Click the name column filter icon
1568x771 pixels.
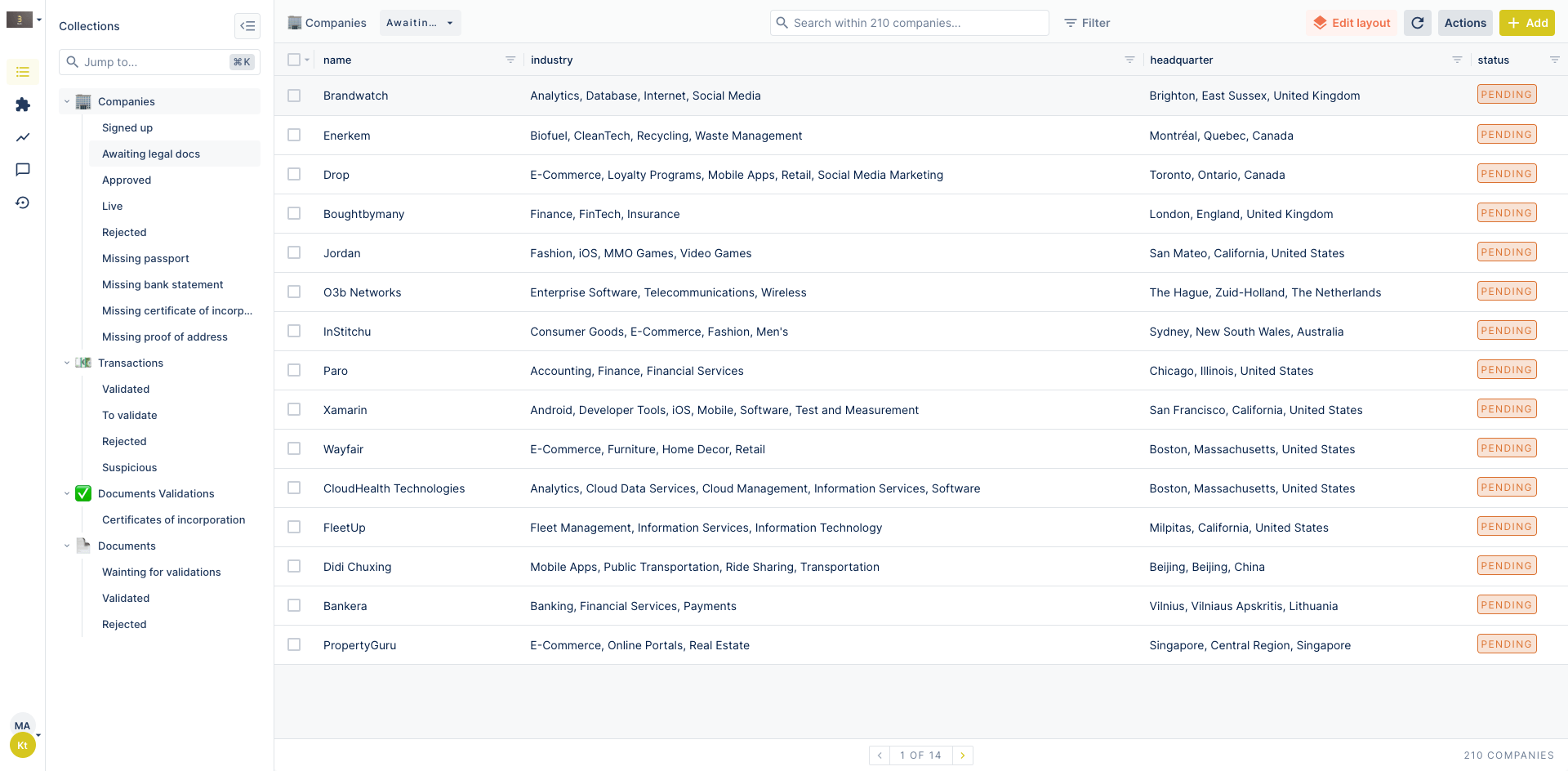[x=510, y=60]
